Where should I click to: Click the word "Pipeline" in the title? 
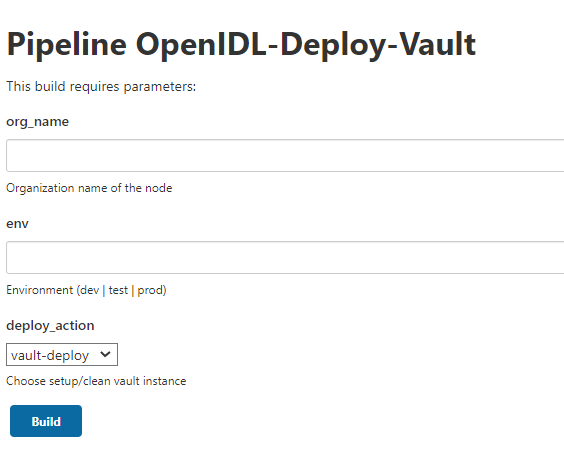tap(67, 45)
